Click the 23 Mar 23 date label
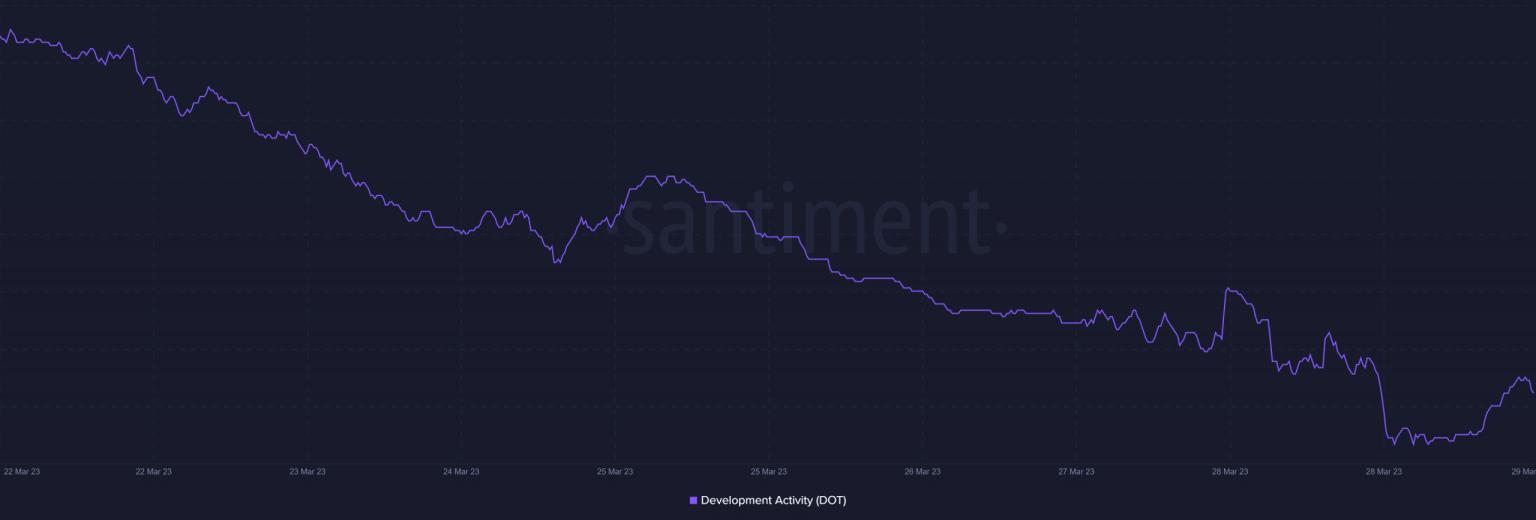The height and width of the screenshot is (520, 1536). pos(307,471)
